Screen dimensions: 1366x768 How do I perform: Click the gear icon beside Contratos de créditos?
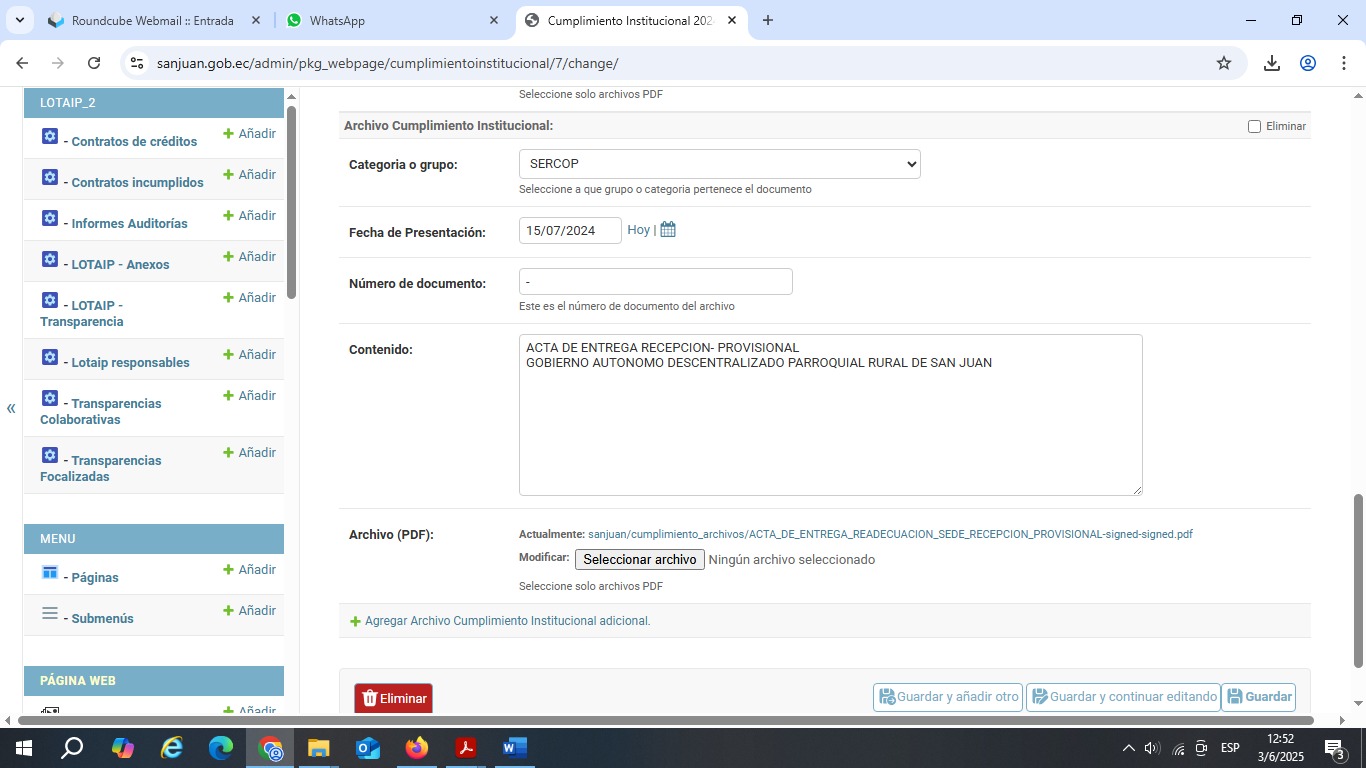click(50, 136)
